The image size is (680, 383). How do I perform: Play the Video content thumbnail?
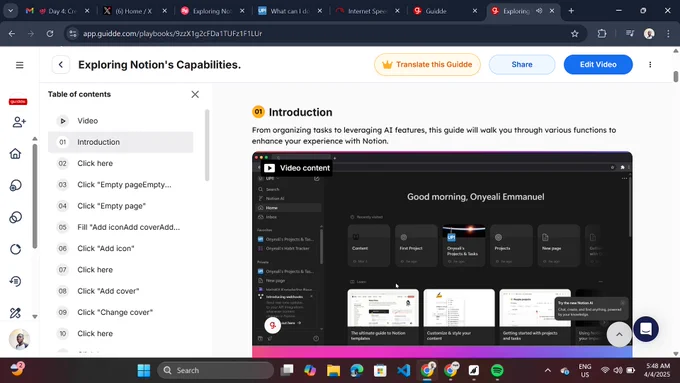pyautogui.click(x=442, y=254)
